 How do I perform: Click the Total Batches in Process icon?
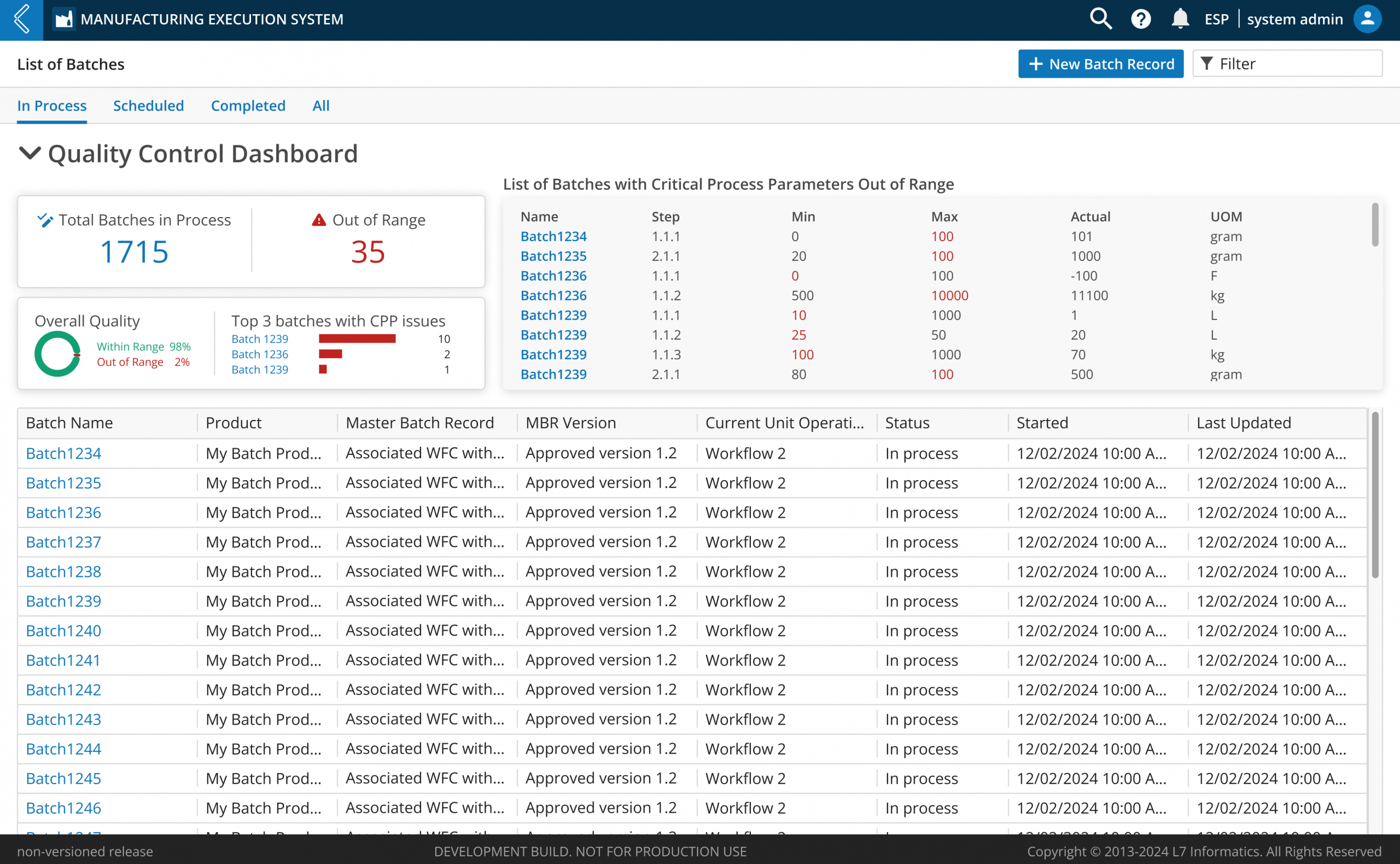45,220
